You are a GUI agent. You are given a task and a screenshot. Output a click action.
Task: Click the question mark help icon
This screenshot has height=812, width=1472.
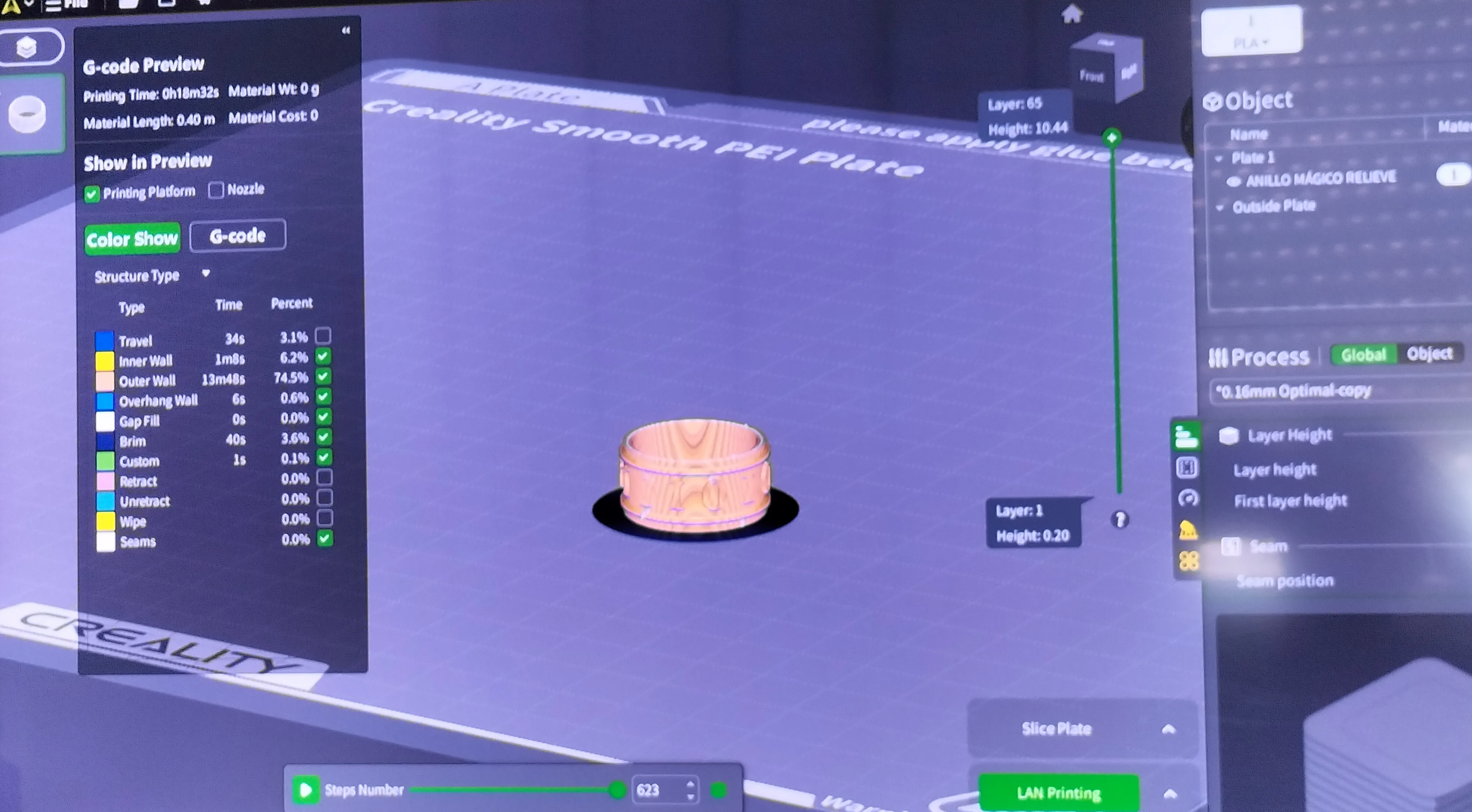tap(1119, 520)
